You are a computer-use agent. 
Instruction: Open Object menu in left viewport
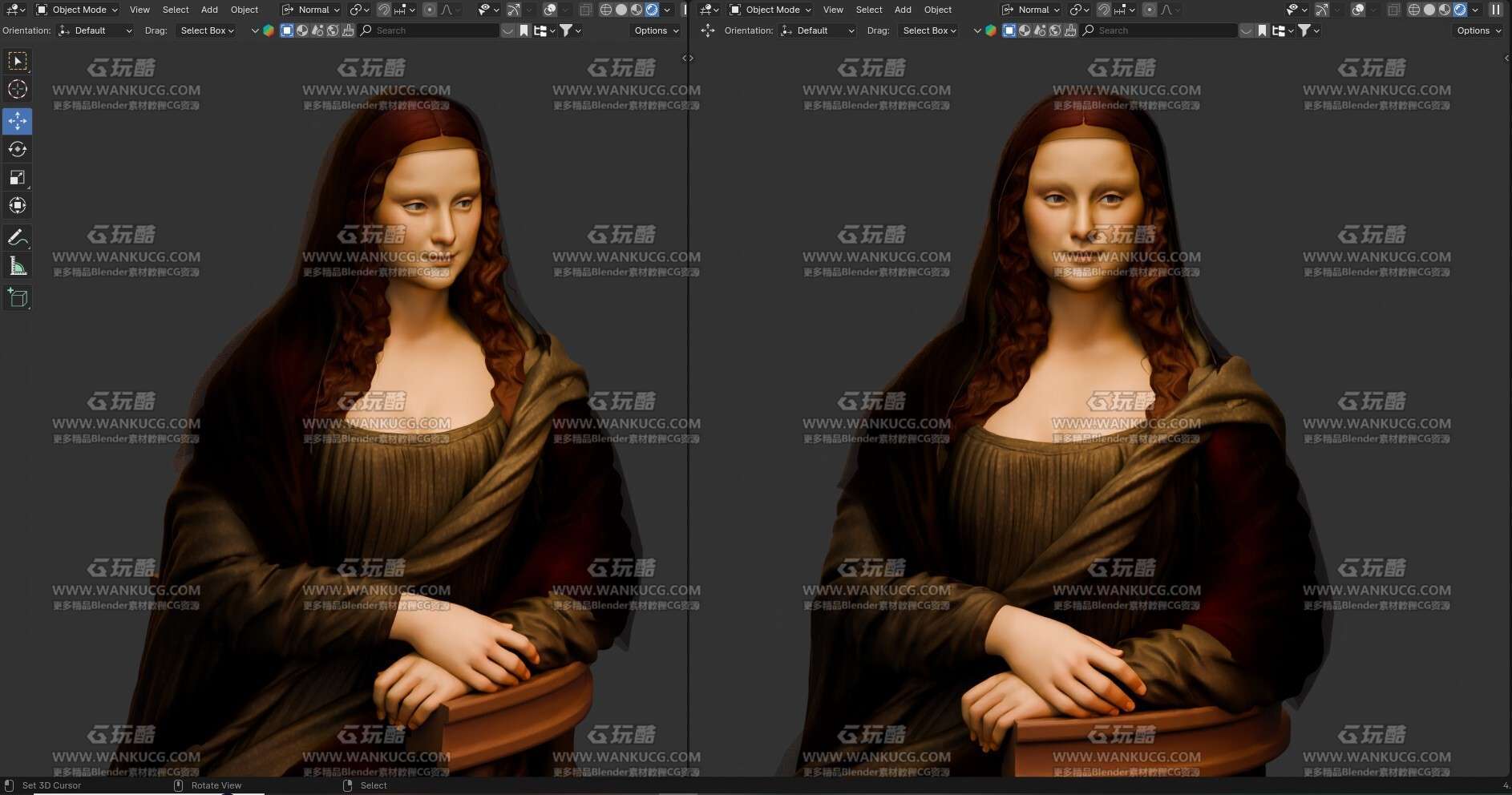245,10
